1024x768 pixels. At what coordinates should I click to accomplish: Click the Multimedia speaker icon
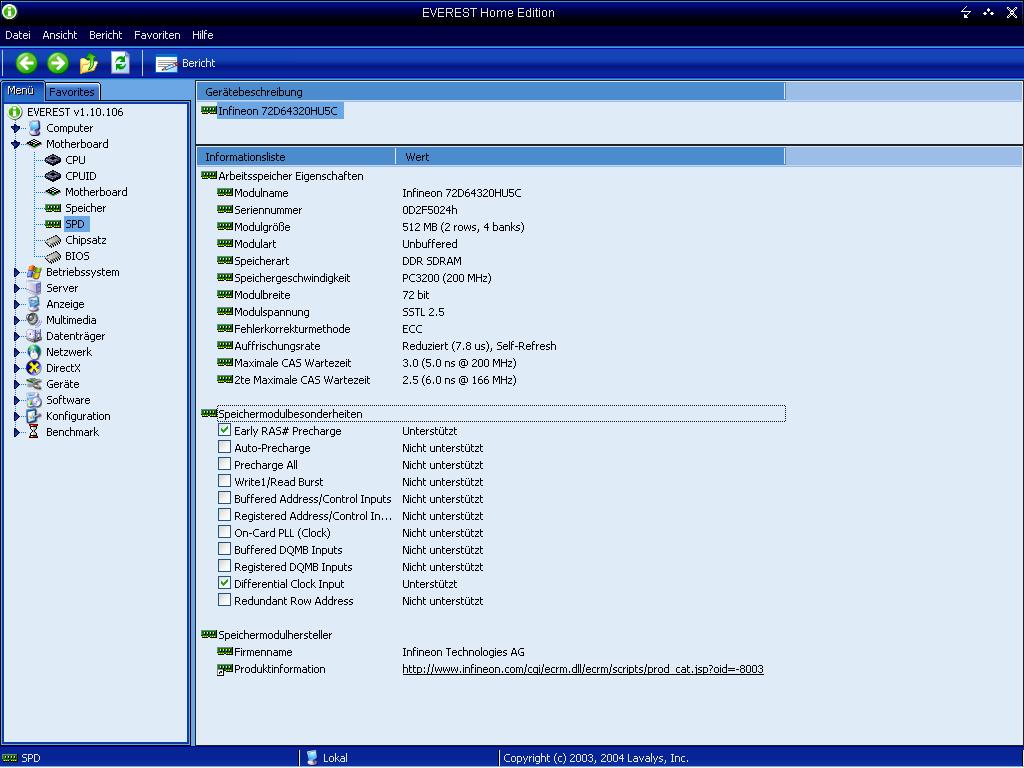coord(34,320)
